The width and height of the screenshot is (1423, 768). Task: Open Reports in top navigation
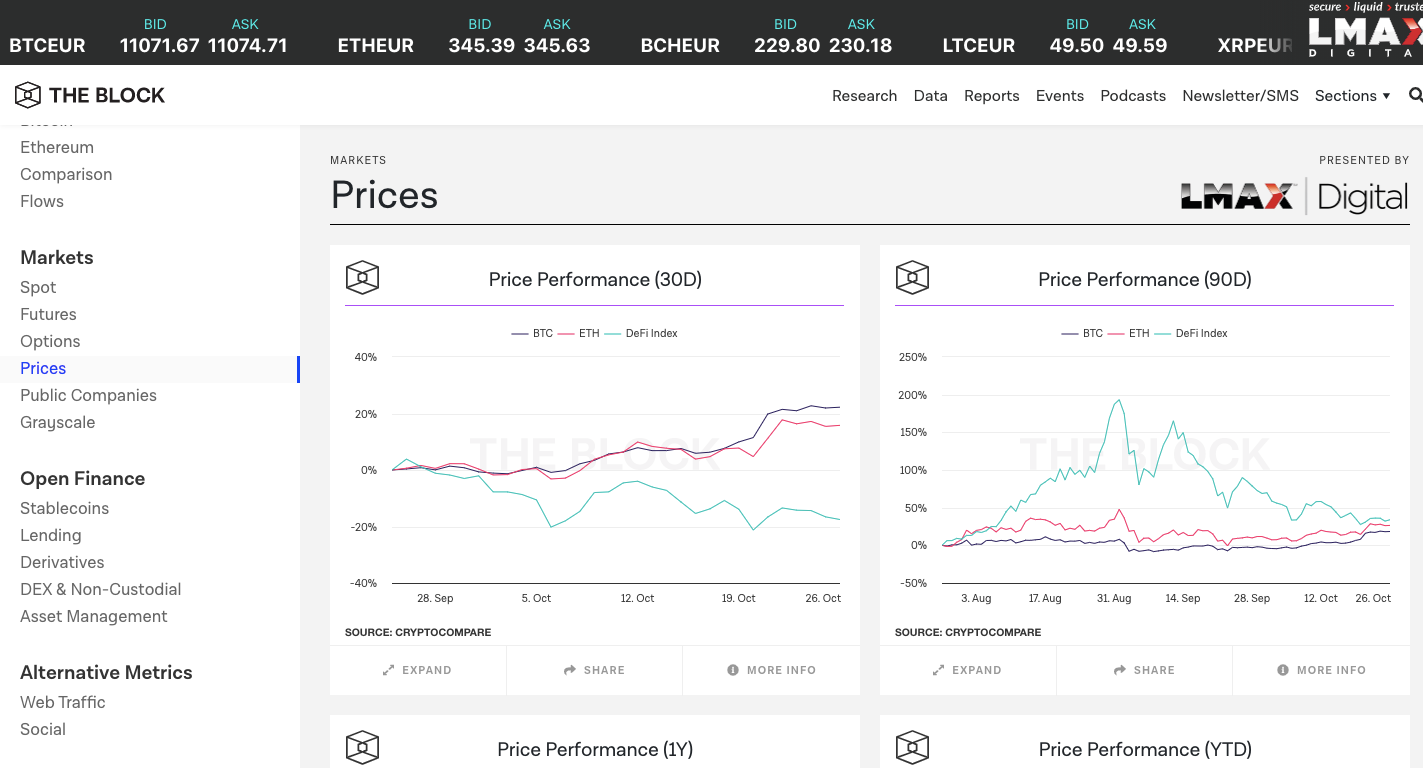(x=991, y=95)
